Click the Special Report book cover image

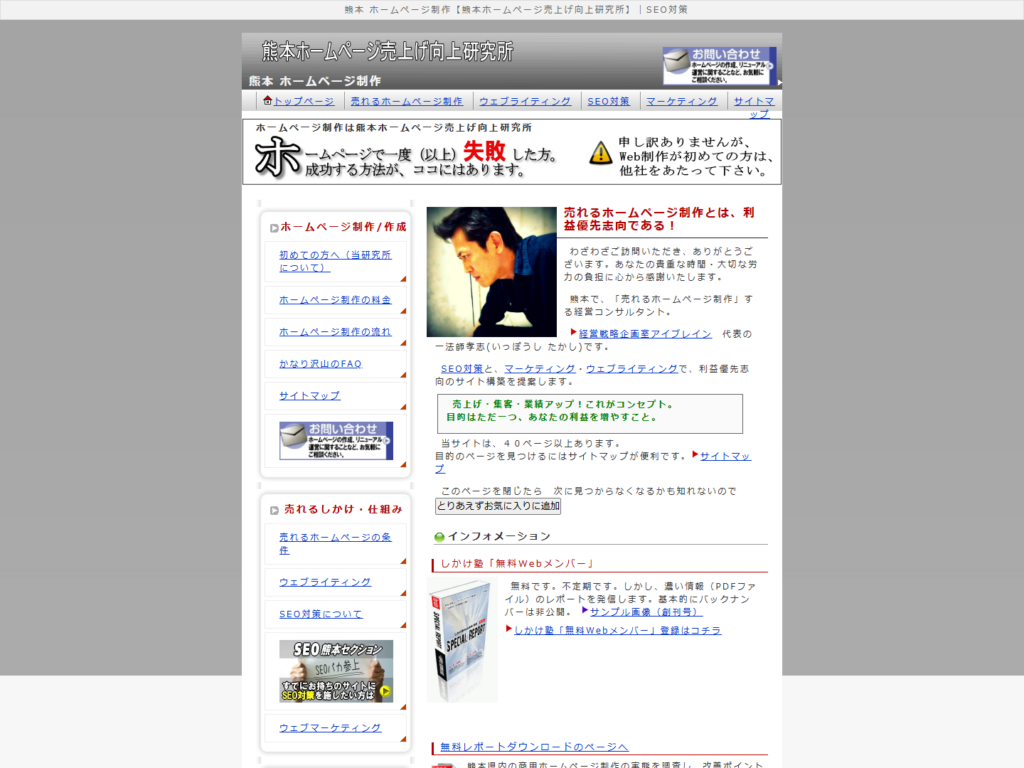(462, 640)
